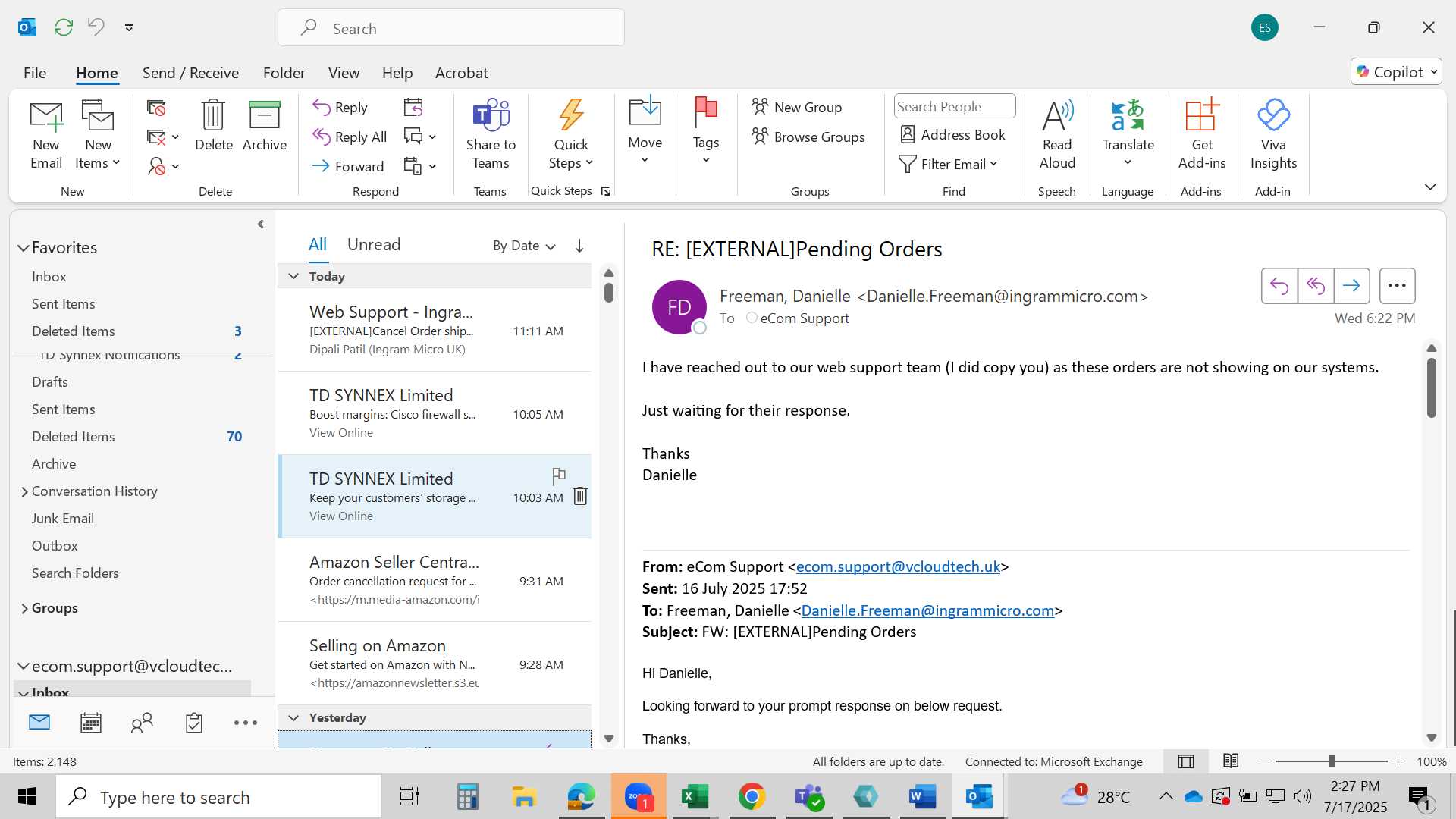Viewport: 1456px width, 819px height.
Task: Open Viva Insights add-in
Action: [1273, 135]
